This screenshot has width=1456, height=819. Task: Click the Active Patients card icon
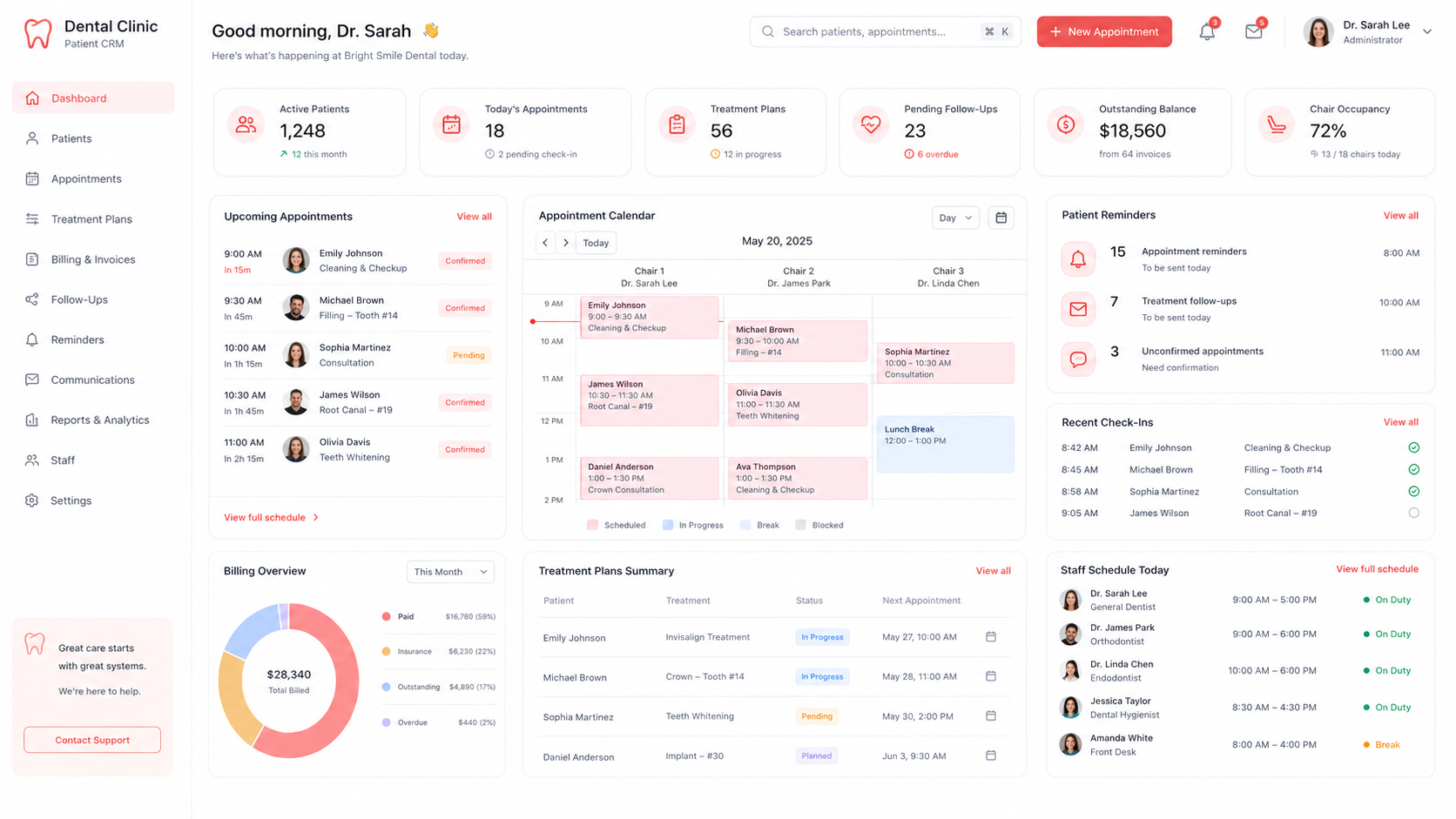(246, 125)
